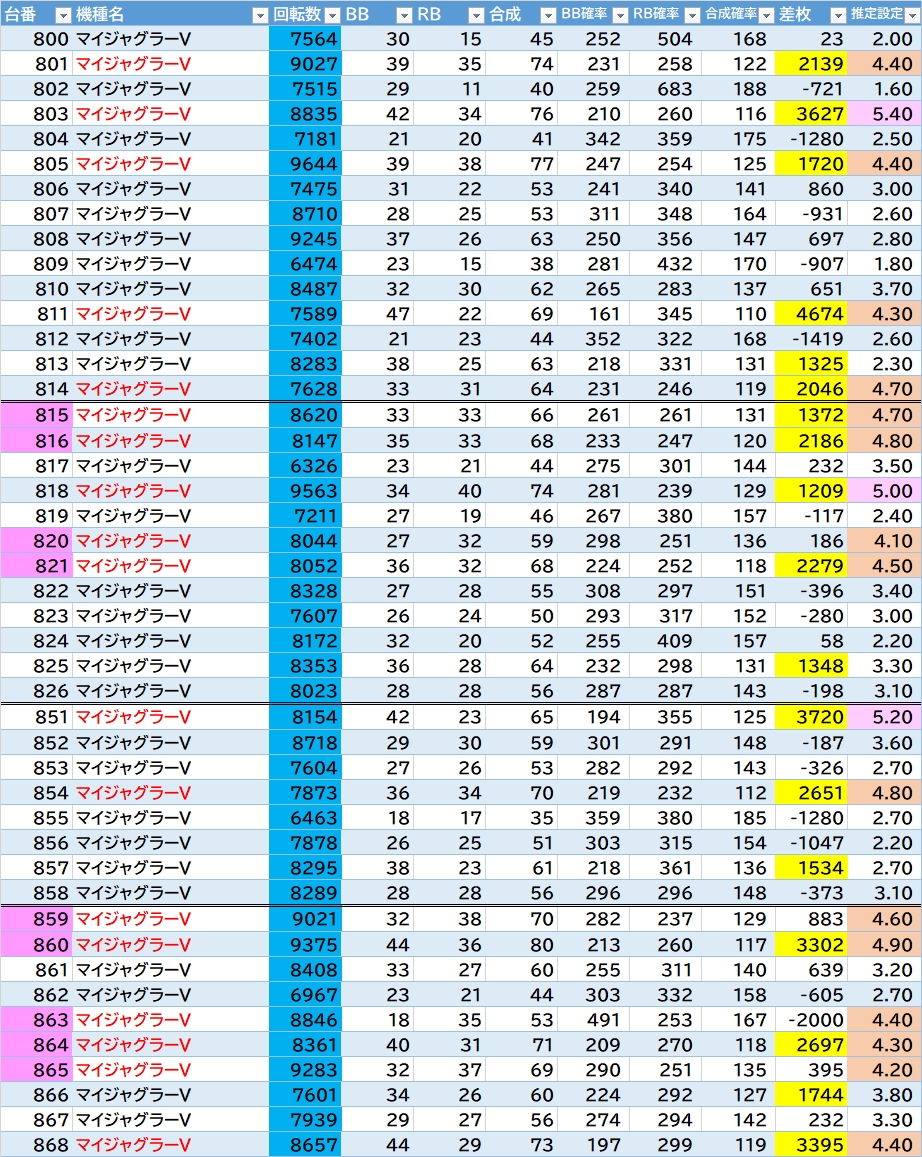
Task: Select machine number cell 803
Action: (36, 114)
